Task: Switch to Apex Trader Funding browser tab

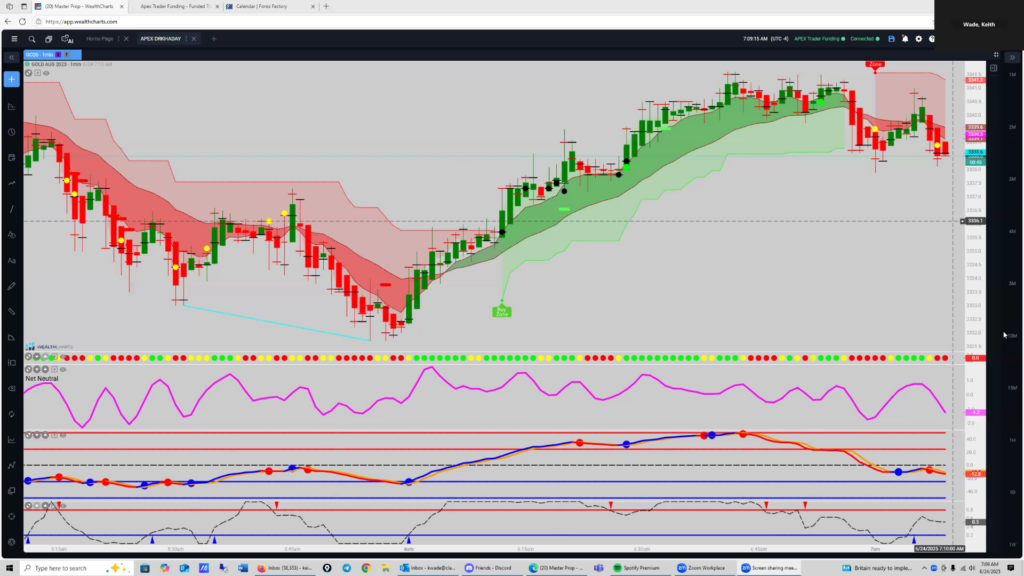Action: pyautogui.click(x=174, y=7)
